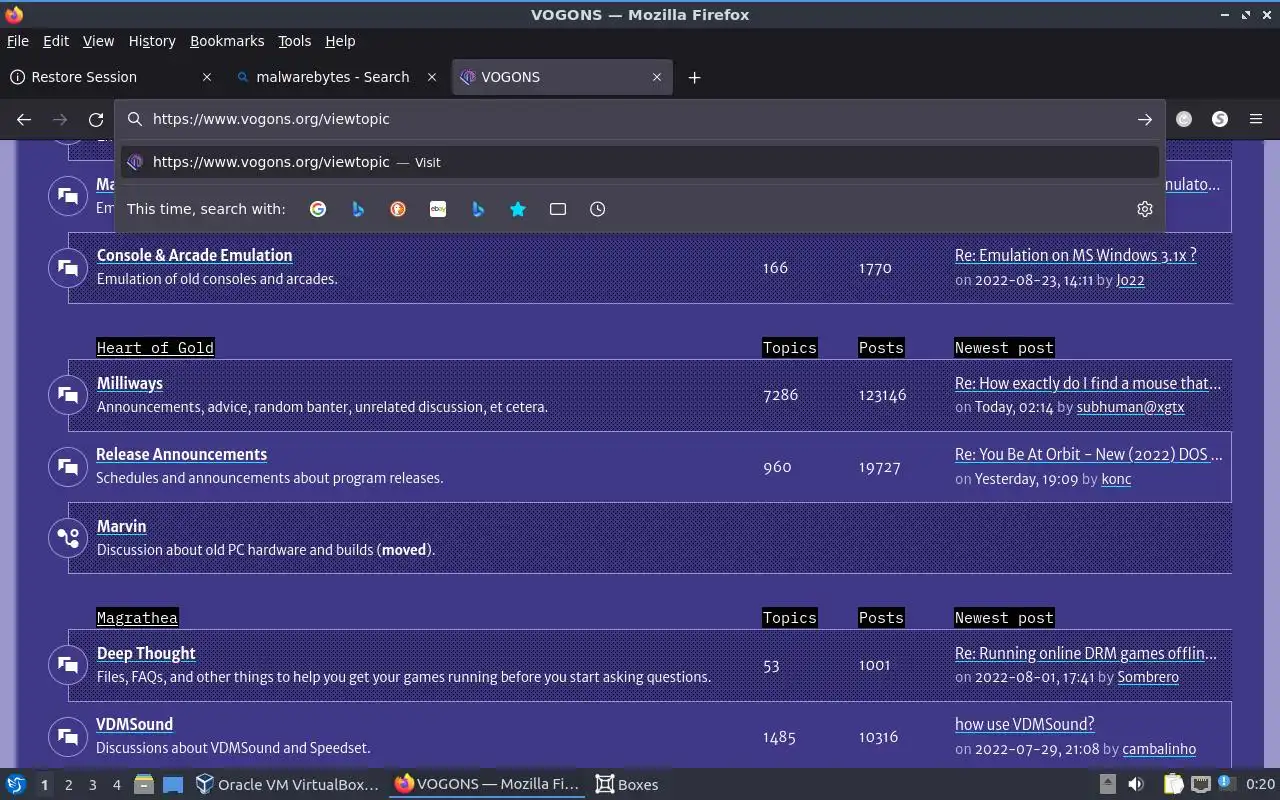Click the Marvin redirect forum icon
Image resolution: width=1280 pixels, height=800 pixels.
tap(68, 538)
